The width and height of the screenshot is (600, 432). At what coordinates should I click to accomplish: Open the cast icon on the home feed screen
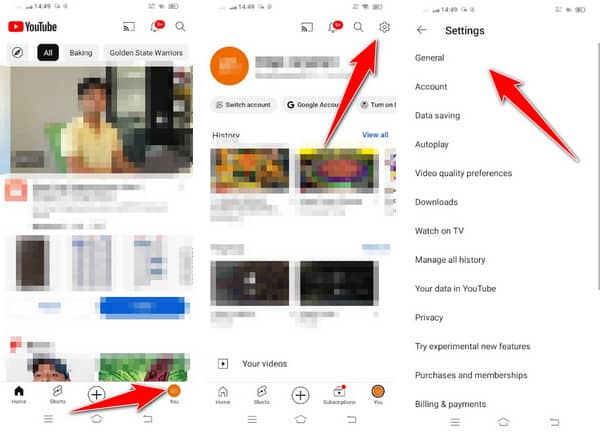point(129,27)
